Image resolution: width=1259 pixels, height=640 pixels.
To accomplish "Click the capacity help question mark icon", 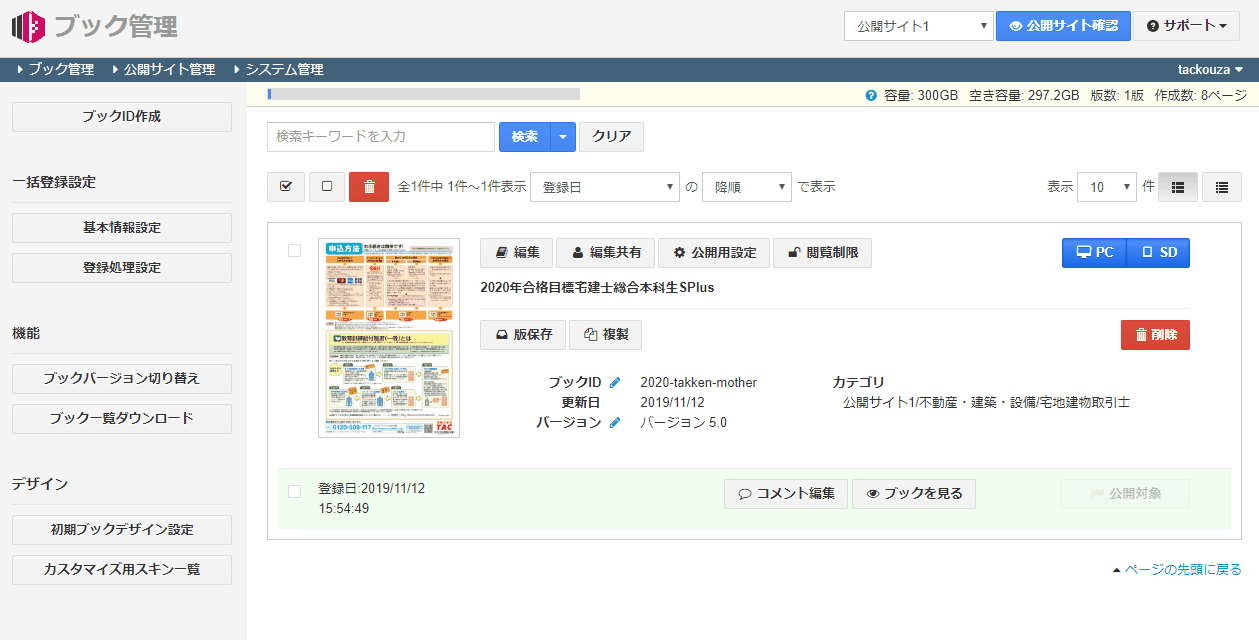I will pos(871,96).
